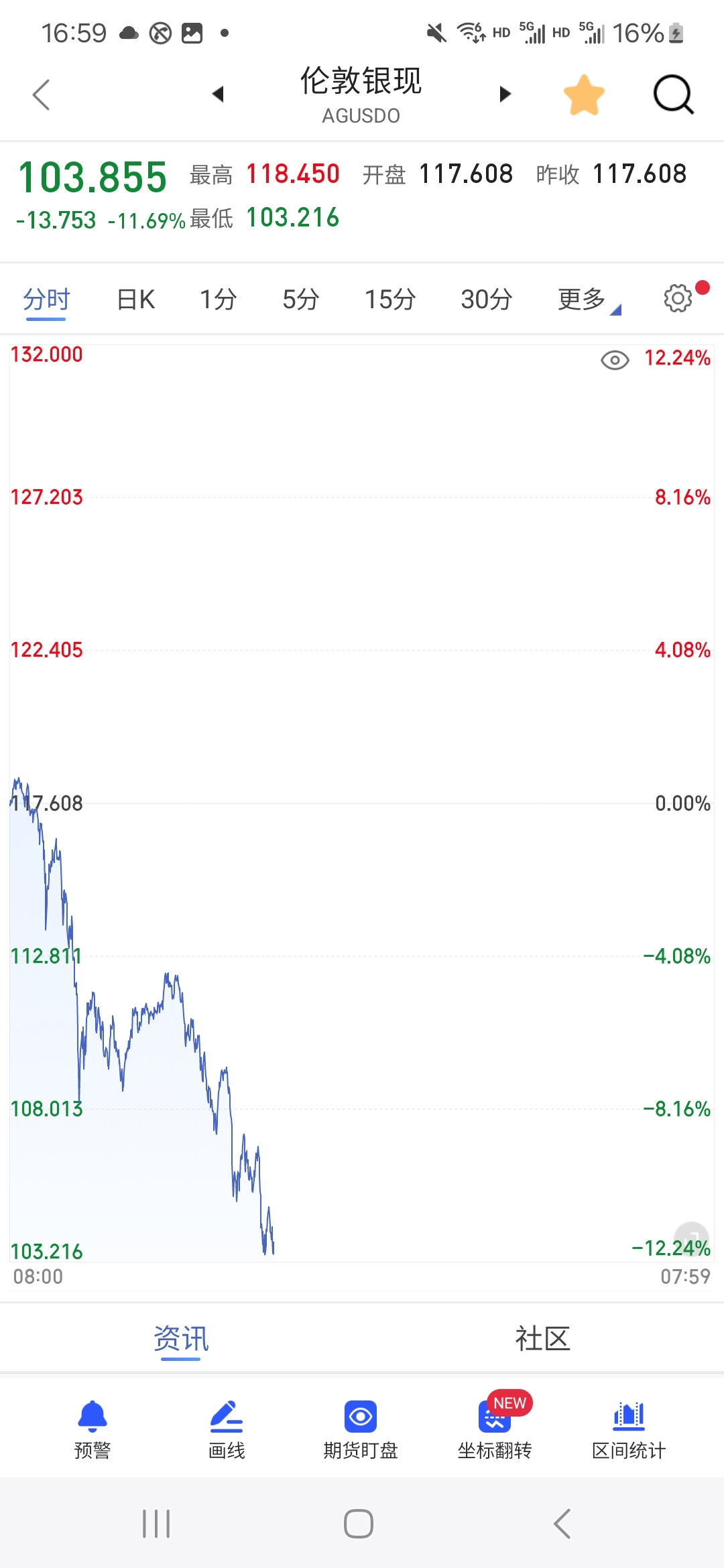Choose the 30分 timeframe tab
Image resolution: width=724 pixels, height=1568 pixels.
pos(487,300)
